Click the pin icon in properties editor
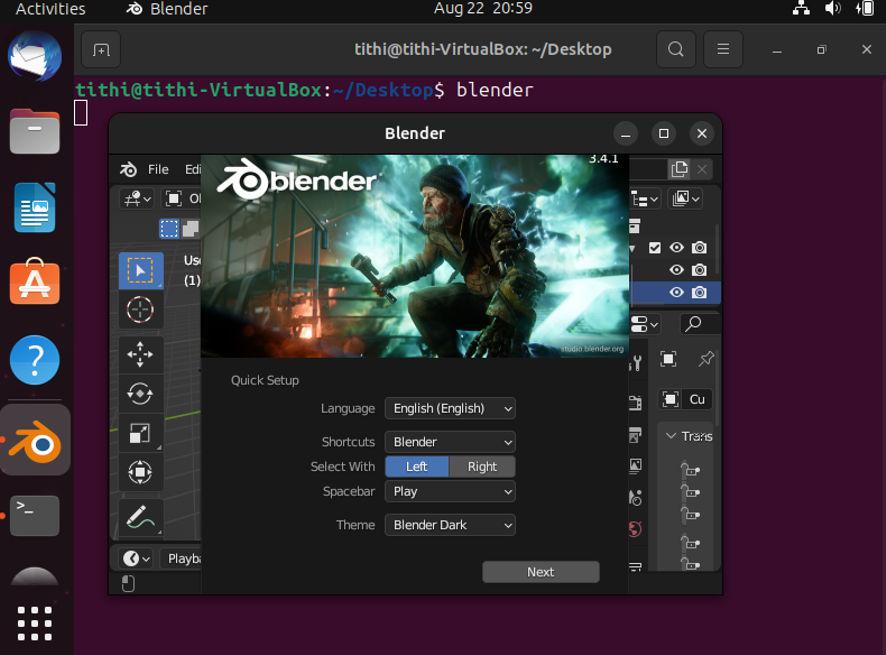 (706, 359)
